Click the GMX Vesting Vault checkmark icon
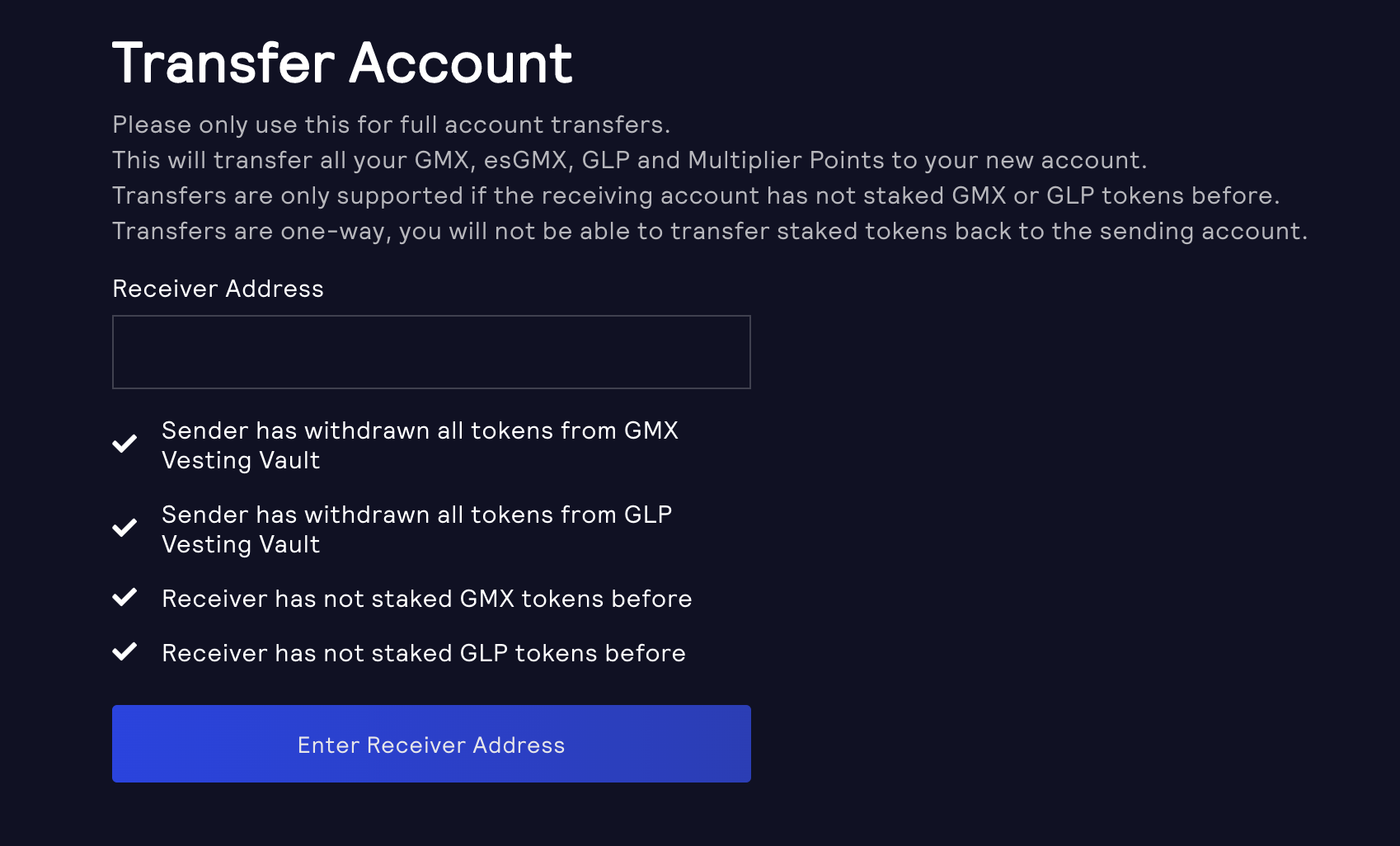The height and width of the screenshot is (846, 1400). click(124, 444)
